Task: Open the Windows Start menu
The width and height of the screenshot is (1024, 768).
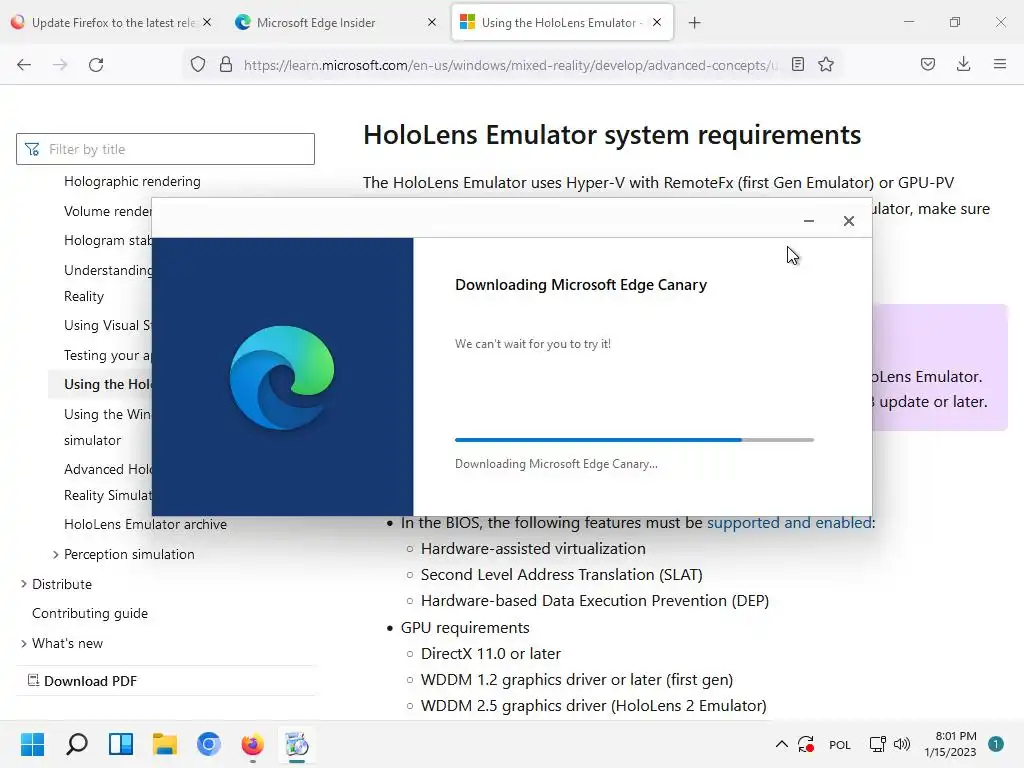Action: tap(32, 744)
